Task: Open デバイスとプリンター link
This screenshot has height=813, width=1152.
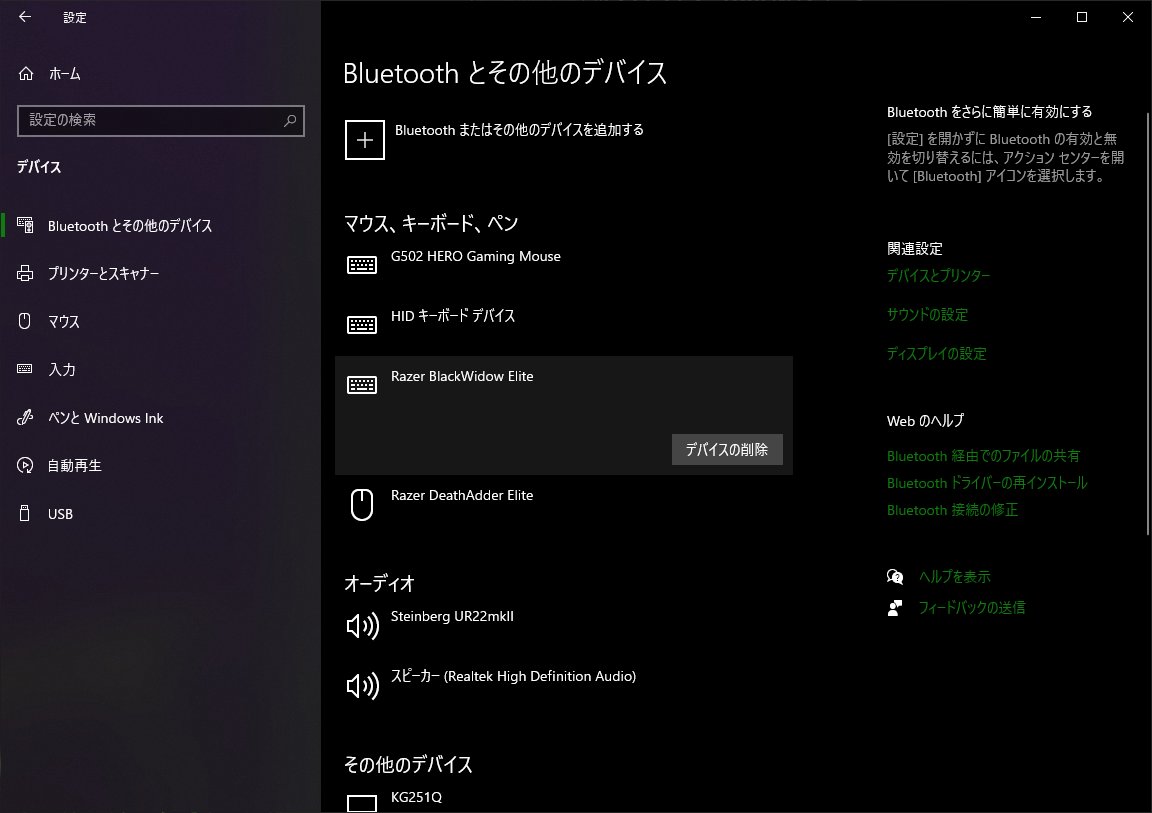Action: (938, 275)
